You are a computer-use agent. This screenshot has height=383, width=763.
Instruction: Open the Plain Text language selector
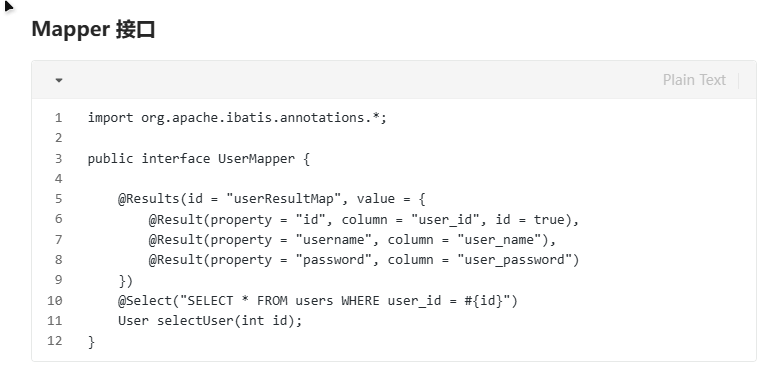[694, 80]
